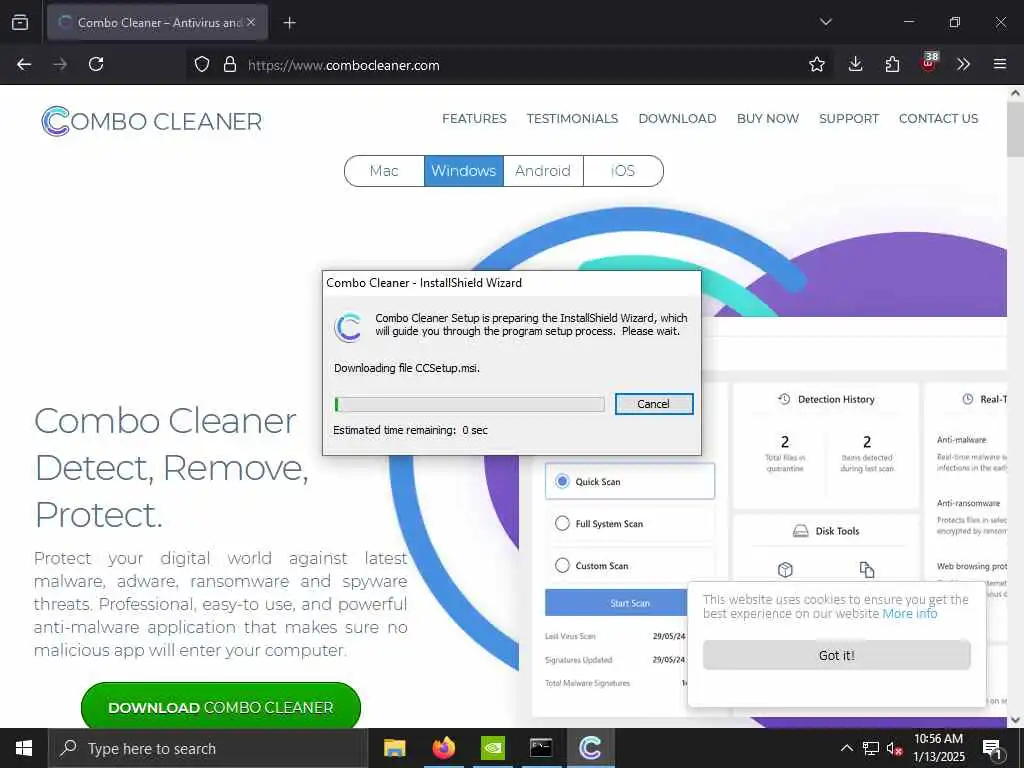Click the Real-Time clock icon
This screenshot has width=1024, height=768.
coord(968,399)
